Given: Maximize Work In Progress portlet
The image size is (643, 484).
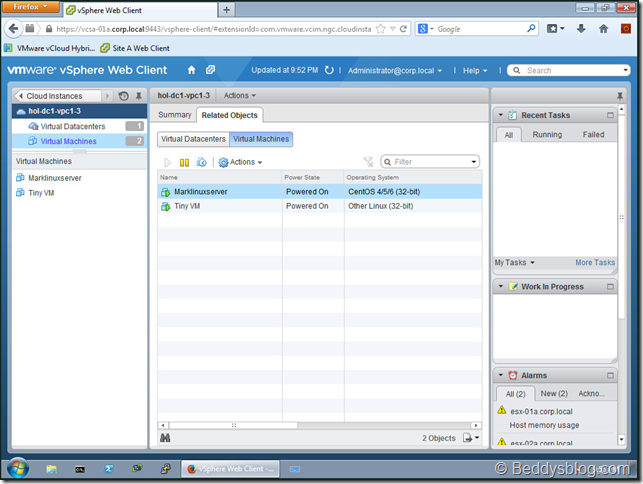Looking at the screenshot, I should [610, 287].
